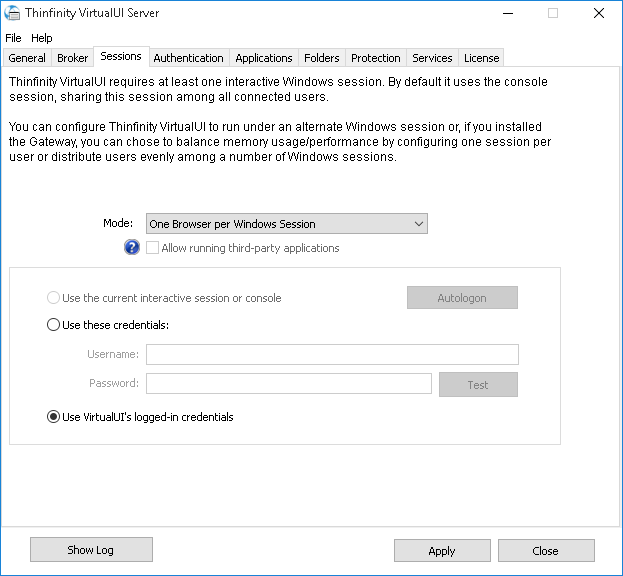Select the Sessions tab
Viewport: 623px width, 576px height.
121,56
